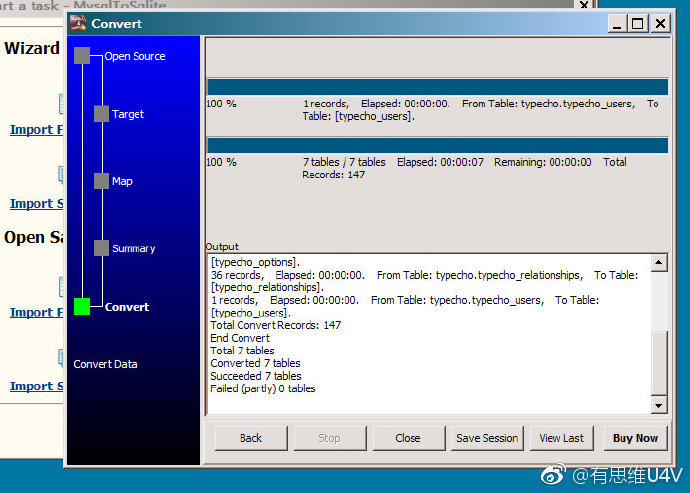
Task: Select the Map step square
Action: [102, 181]
